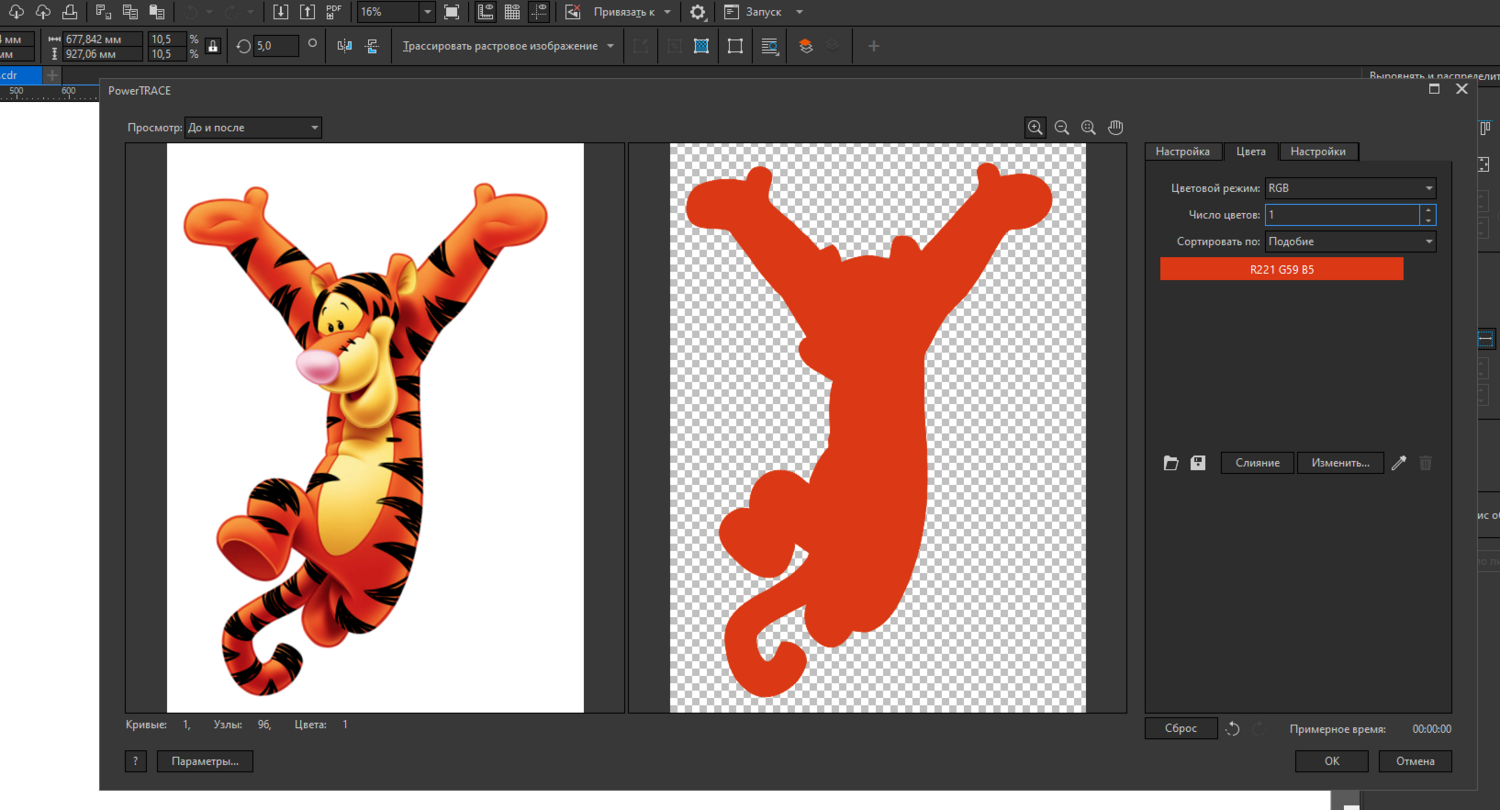Maximize the PowerTRACE dialog window

[1434, 89]
